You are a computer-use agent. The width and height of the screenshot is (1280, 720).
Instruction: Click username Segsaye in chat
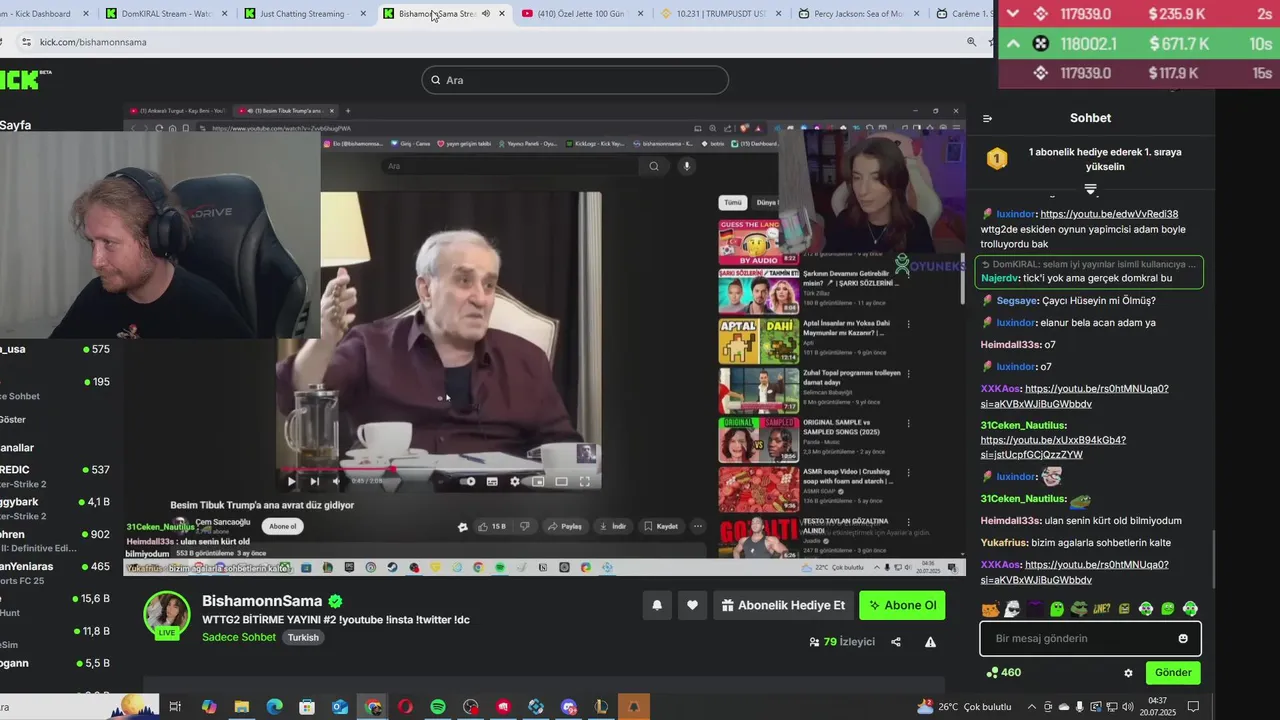[1018, 301]
